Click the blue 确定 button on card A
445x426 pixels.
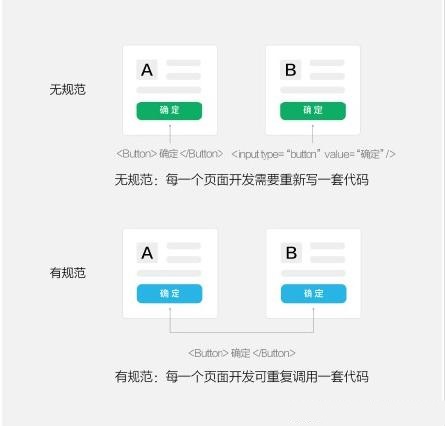tap(169, 294)
